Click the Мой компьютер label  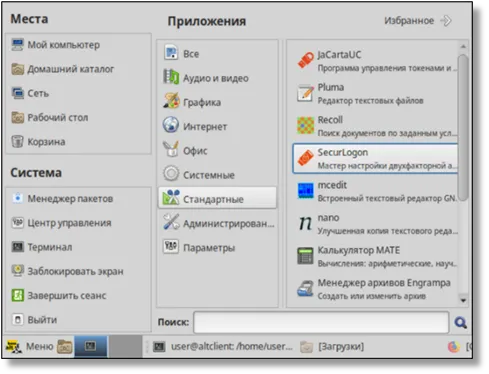pyautogui.click(x=64, y=45)
